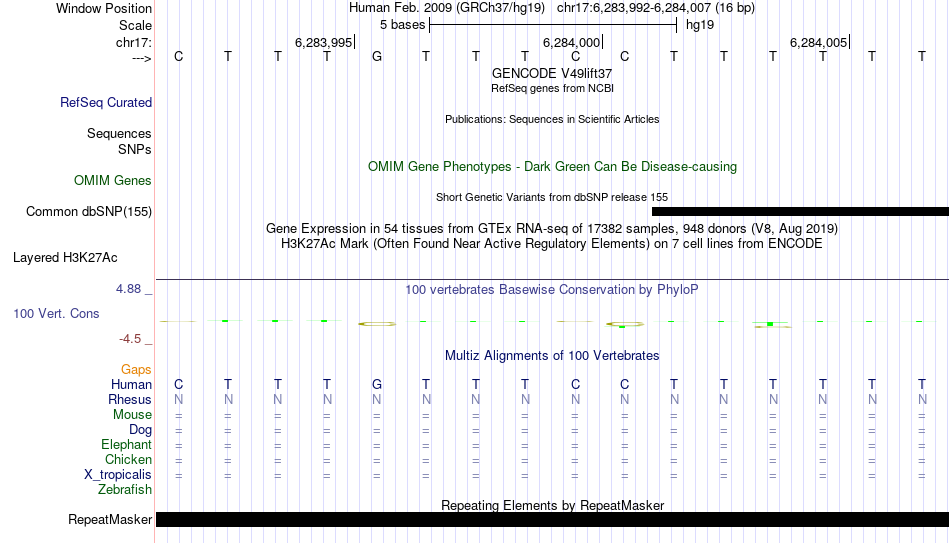This screenshot has width=950, height=543.
Task: Click the 6,283,995 ruler coordinate
Action: tap(323, 42)
